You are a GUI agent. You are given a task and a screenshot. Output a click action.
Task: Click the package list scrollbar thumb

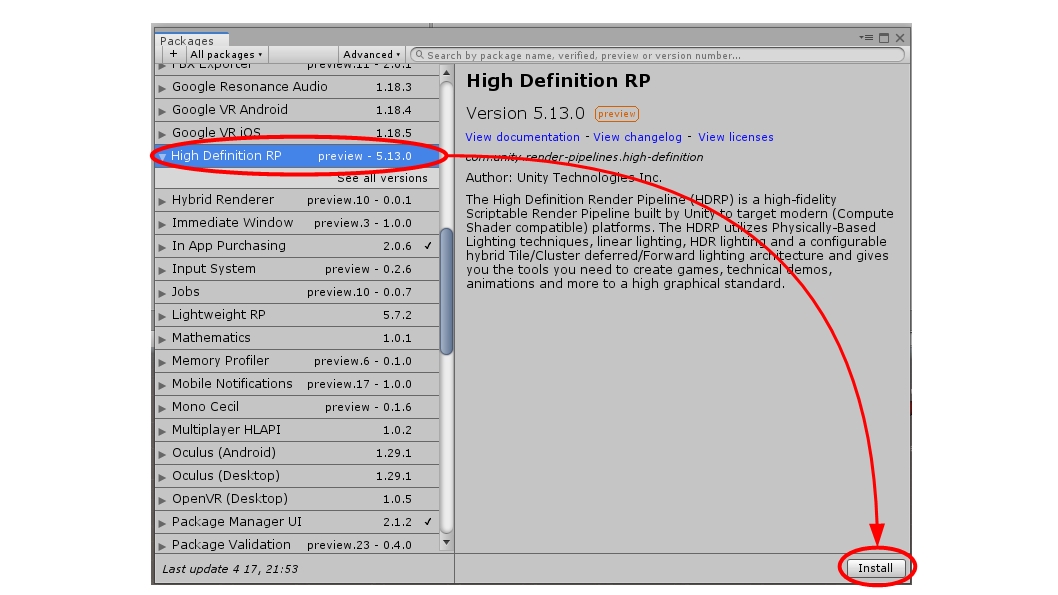pos(446,291)
